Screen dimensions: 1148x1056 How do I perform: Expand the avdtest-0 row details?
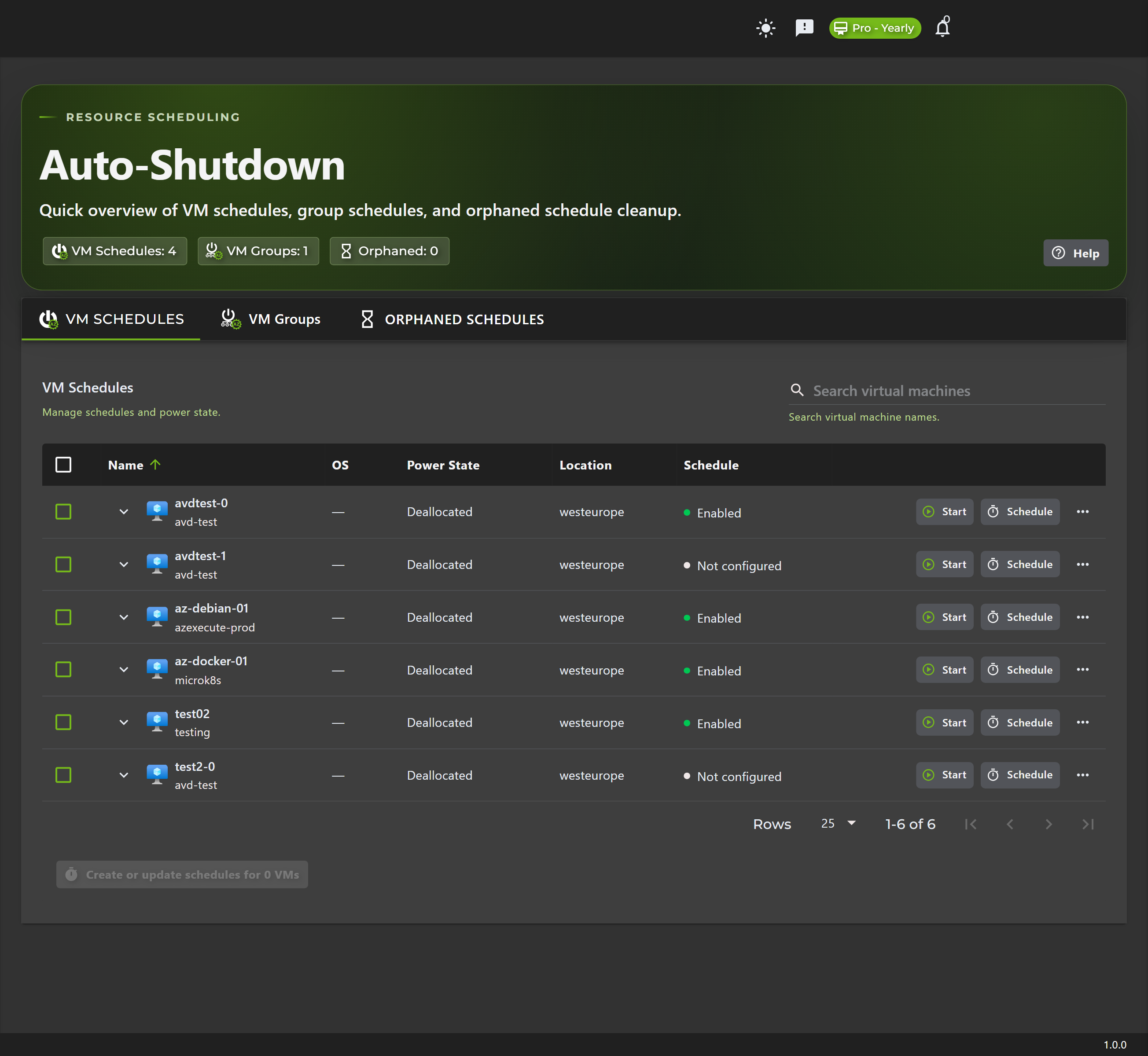click(x=124, y=511)
